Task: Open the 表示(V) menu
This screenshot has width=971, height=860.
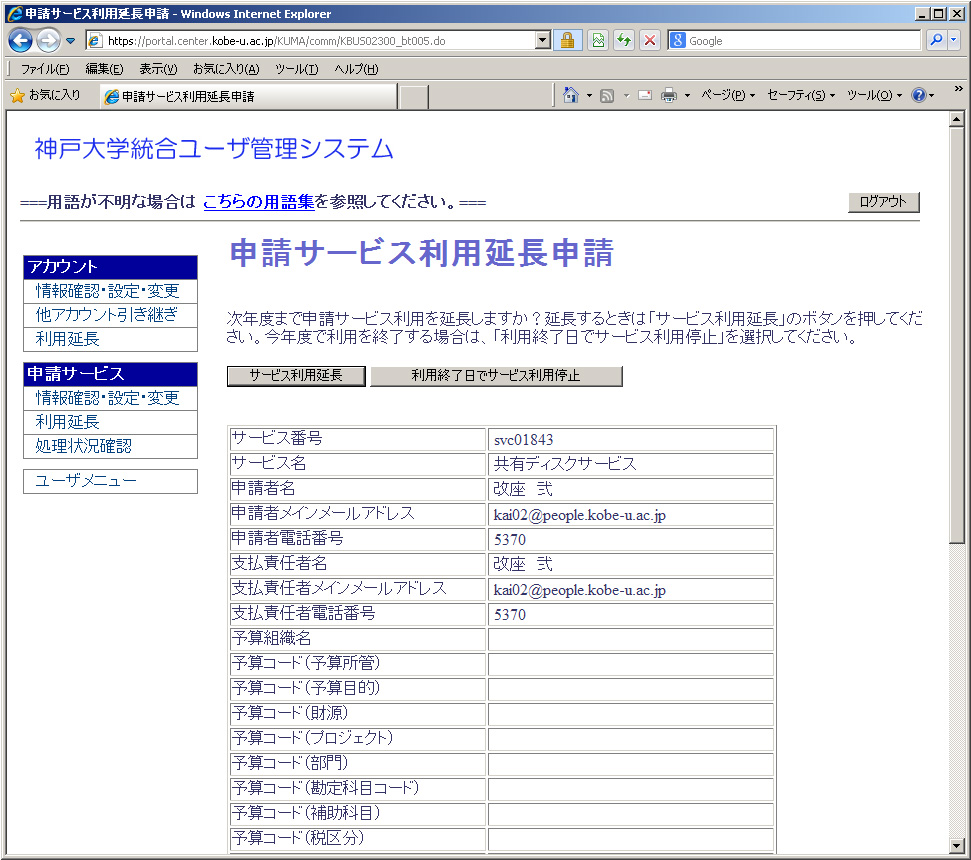Action: (x=158, y=69)
